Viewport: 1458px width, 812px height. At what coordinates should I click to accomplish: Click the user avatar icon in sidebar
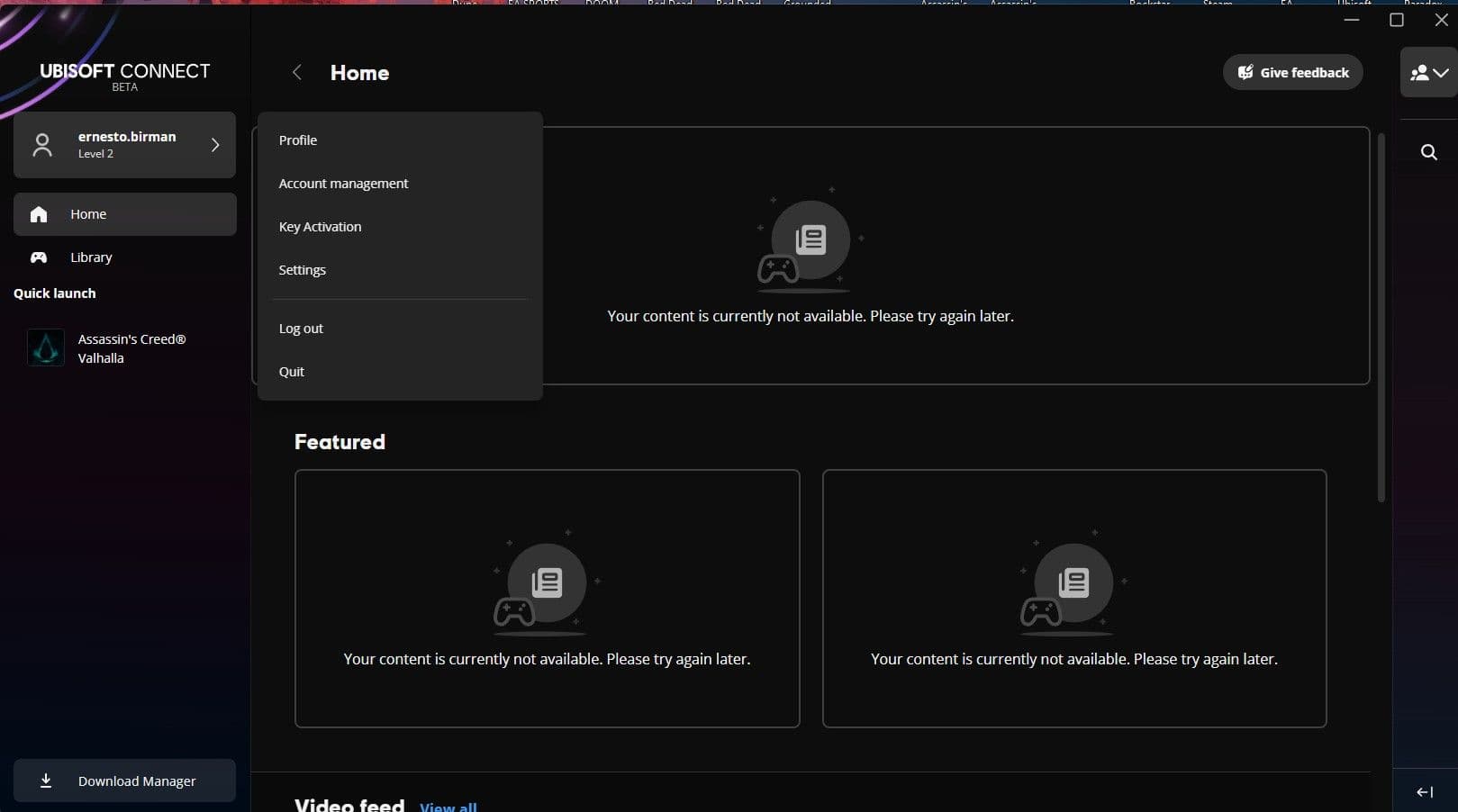coord(42,145)
